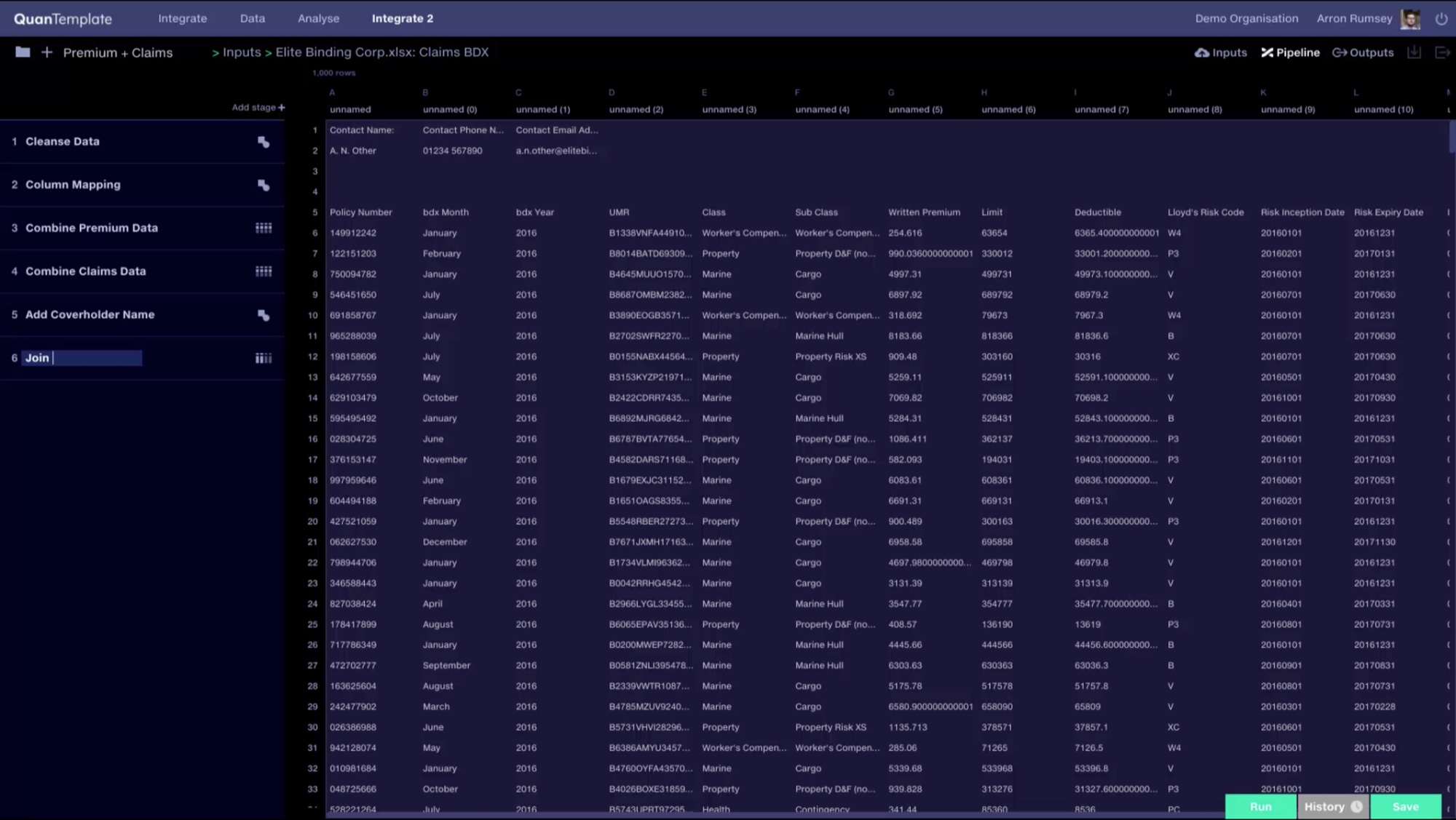Click the Join stage name input field
Viewport: 1456px width, 820px height.
[x=82, y=358]
